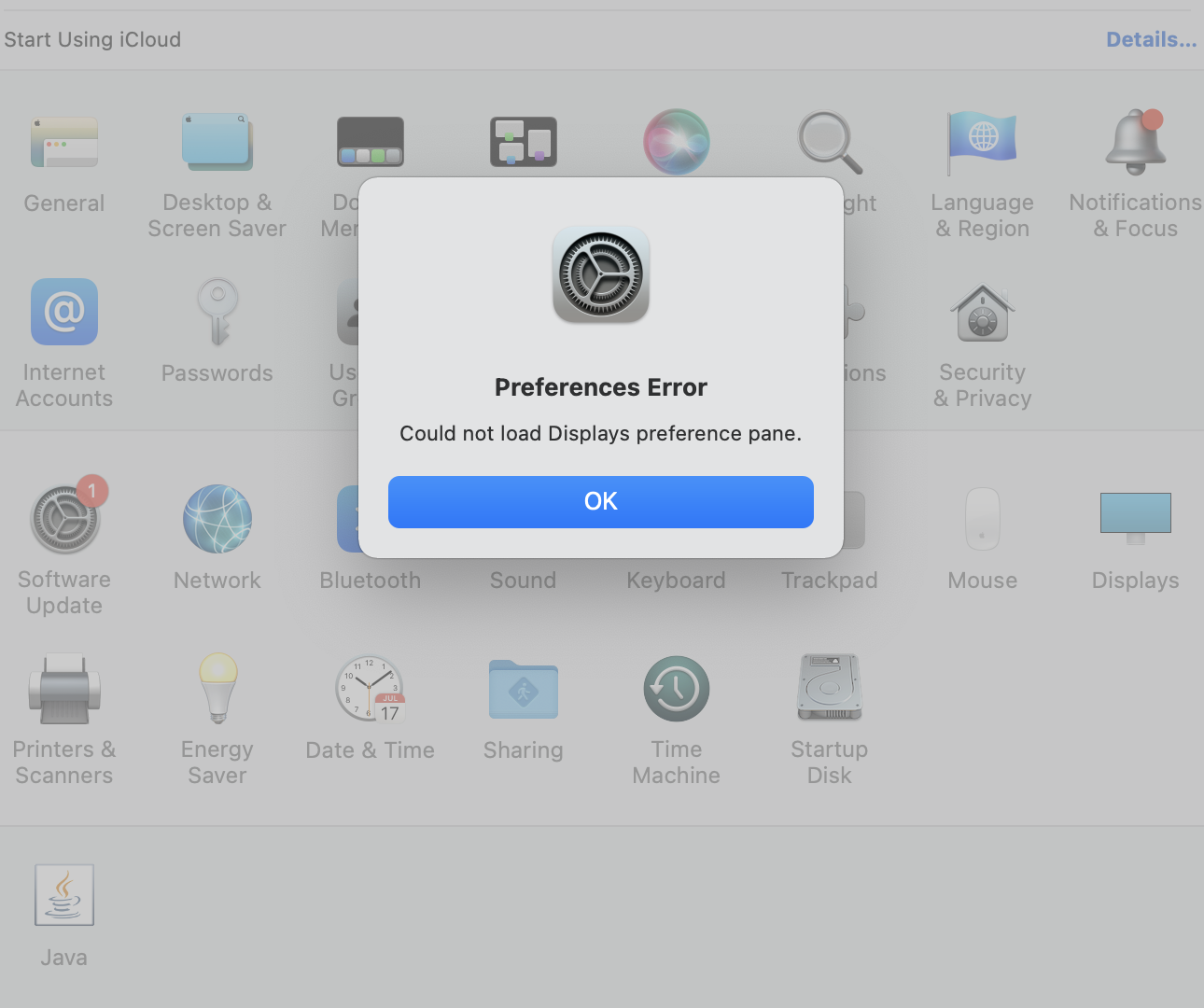Open the Displays preference pane
The height and width of the screenshot is (1008, 1204).
click(1136, 519)
